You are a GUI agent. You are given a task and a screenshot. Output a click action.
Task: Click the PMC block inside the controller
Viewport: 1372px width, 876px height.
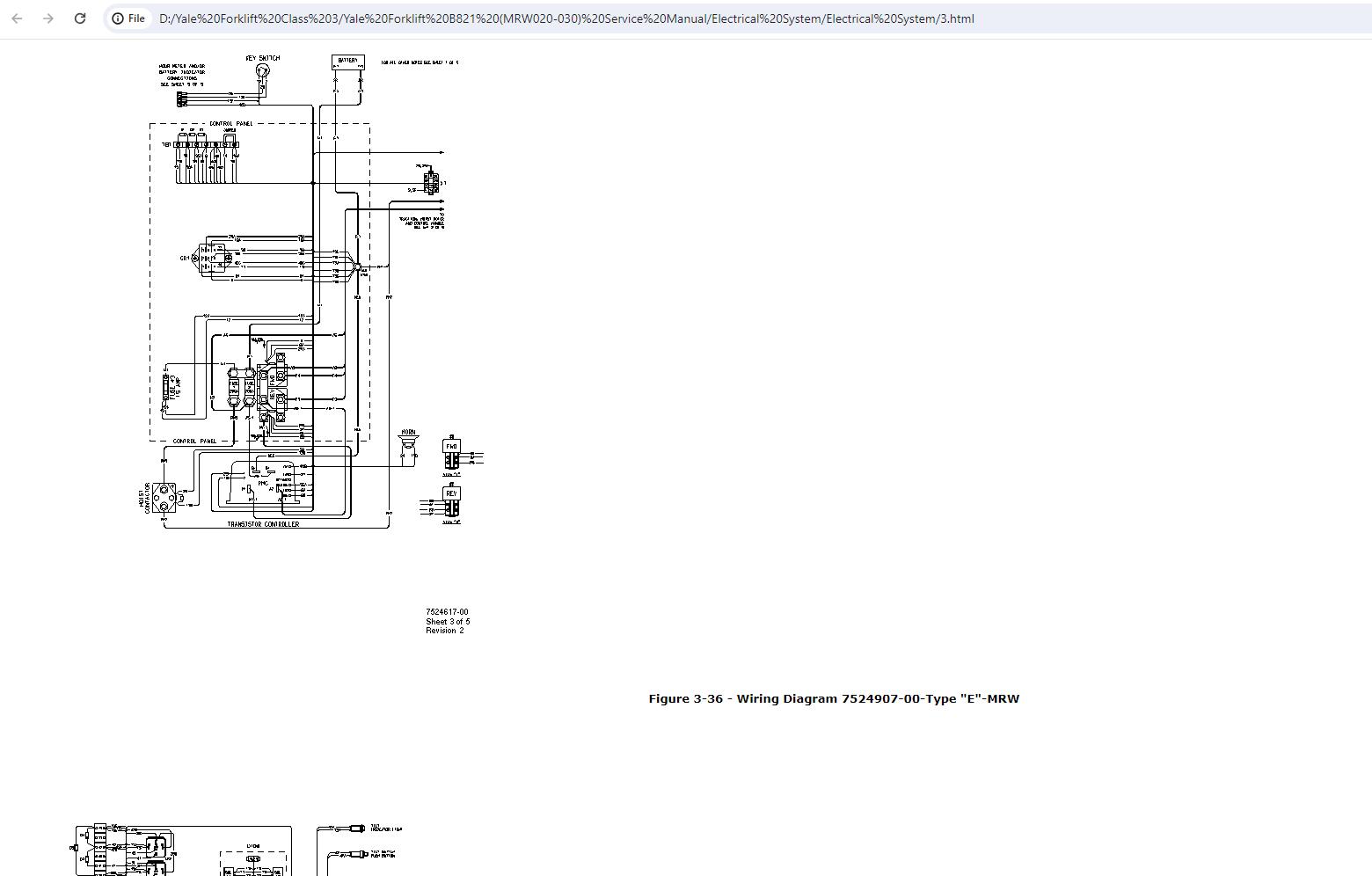click(x=262, y=483)
